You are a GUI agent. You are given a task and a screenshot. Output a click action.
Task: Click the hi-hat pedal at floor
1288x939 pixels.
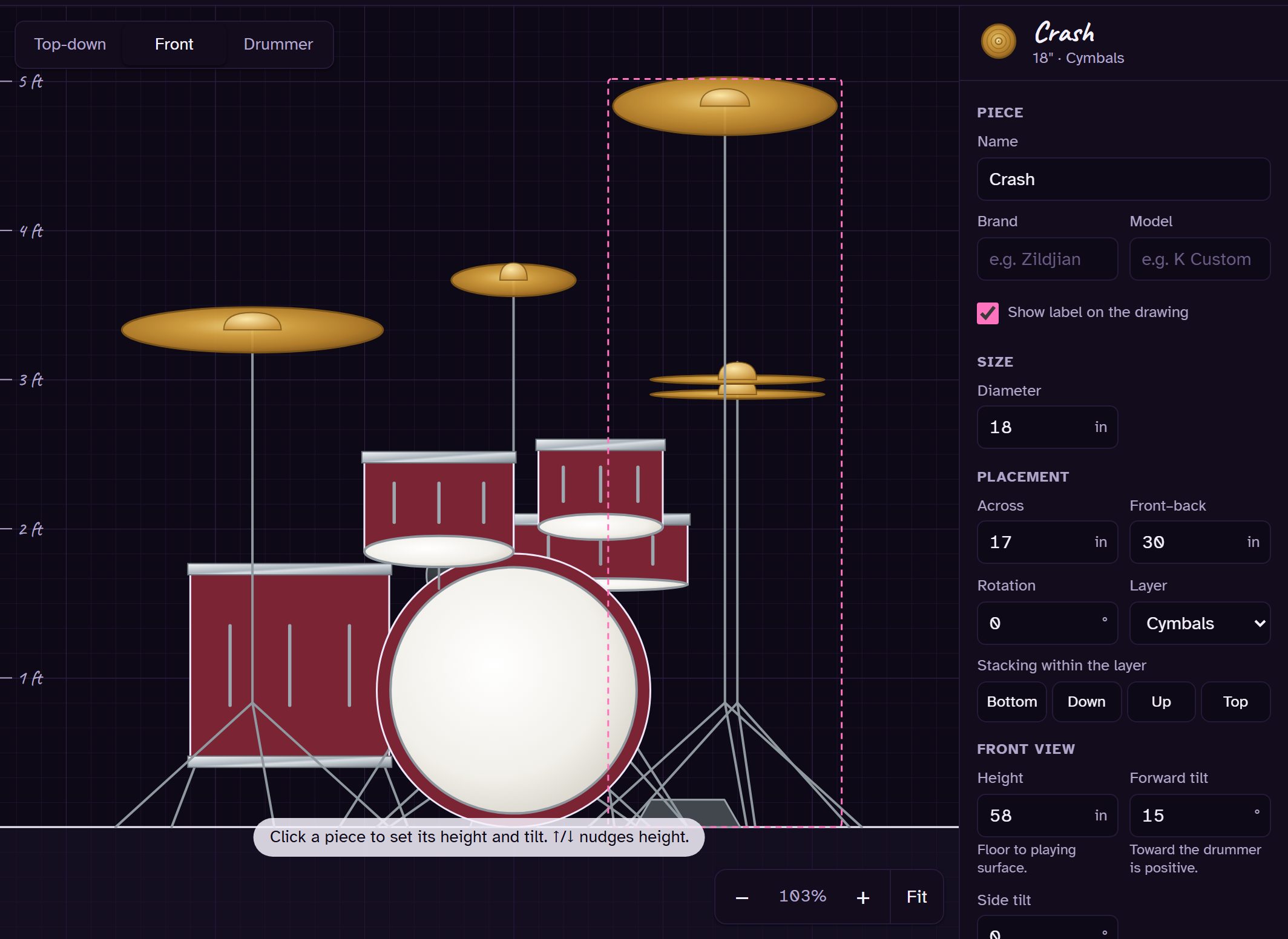690,812
